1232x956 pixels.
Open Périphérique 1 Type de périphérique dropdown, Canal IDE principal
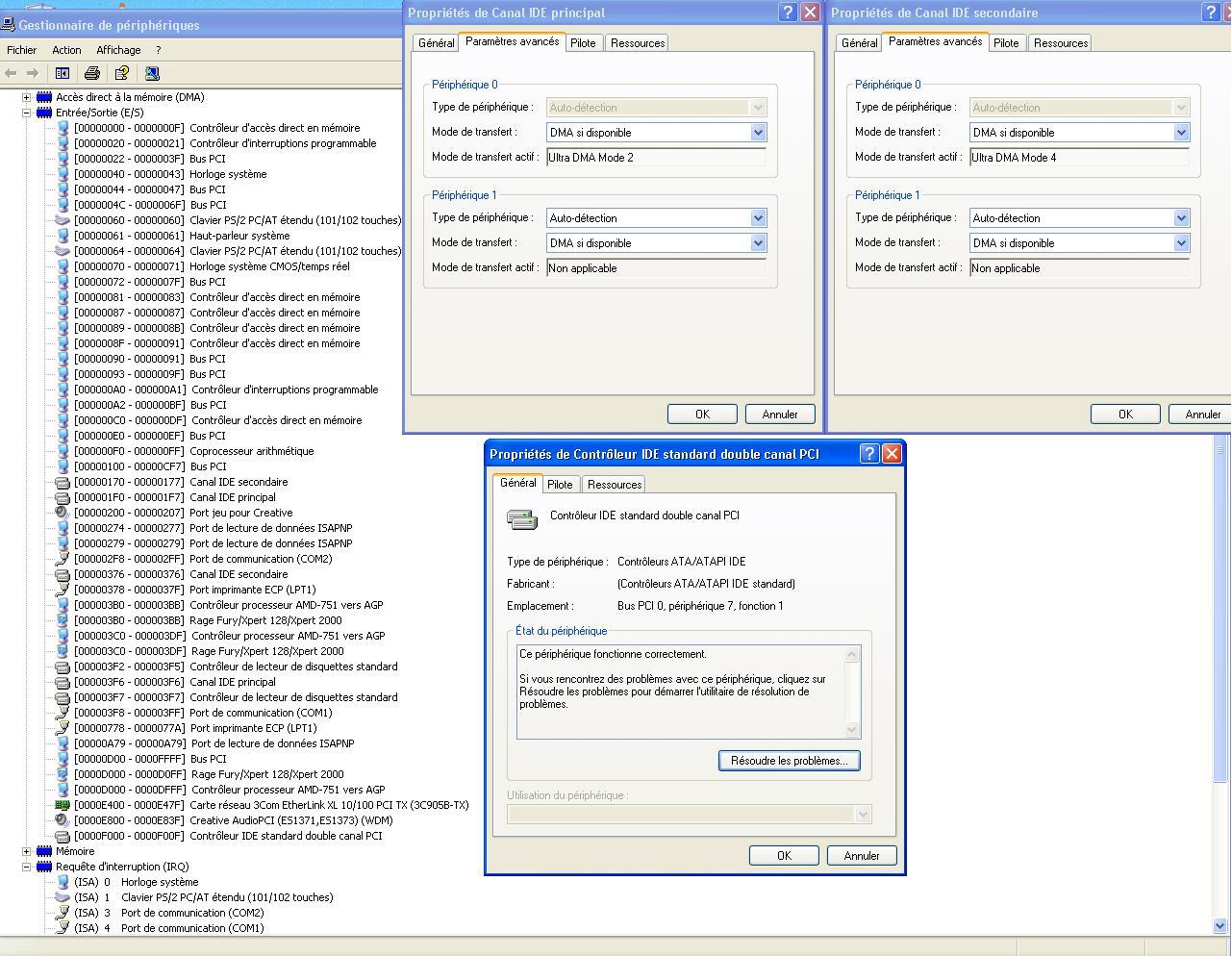point(758,218)
